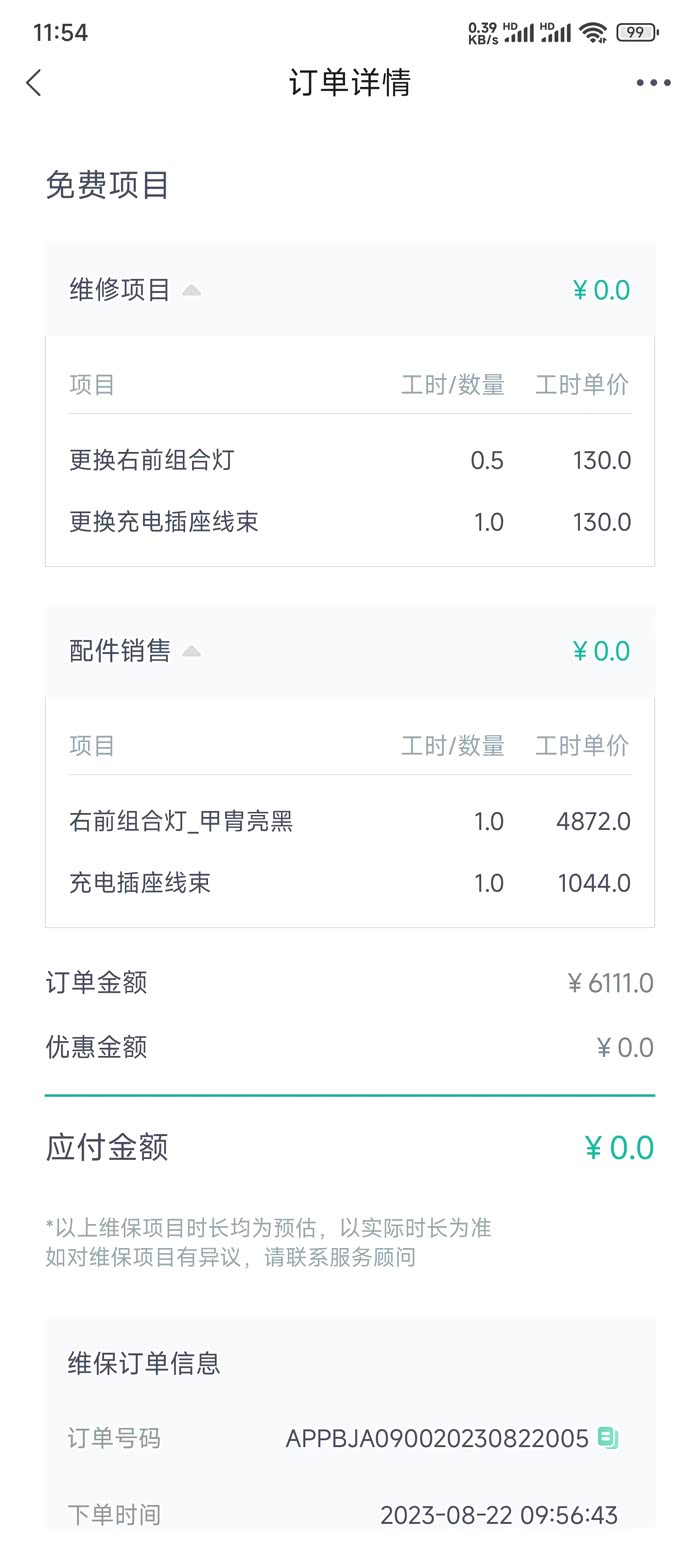Viewport: 700px width, 1555px height.
Task: Open the three-dot more options menu
Action: pyautogui.click(x=653, y=83)
